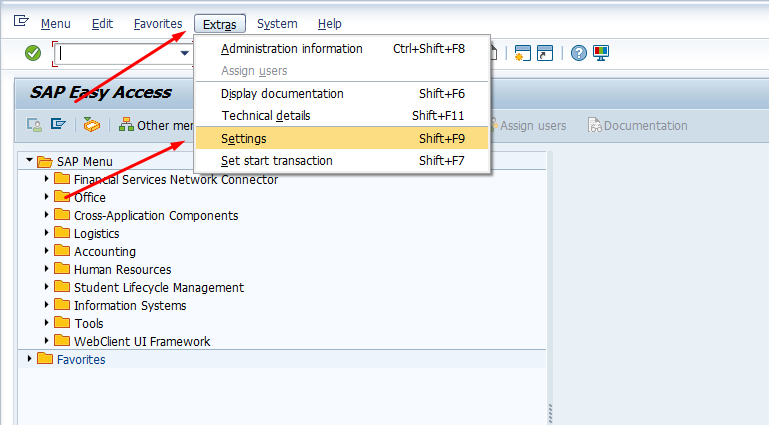Click the Accounting folder icon
The image size is (769, 425).
pyautogui.click(x=62, y=250)
